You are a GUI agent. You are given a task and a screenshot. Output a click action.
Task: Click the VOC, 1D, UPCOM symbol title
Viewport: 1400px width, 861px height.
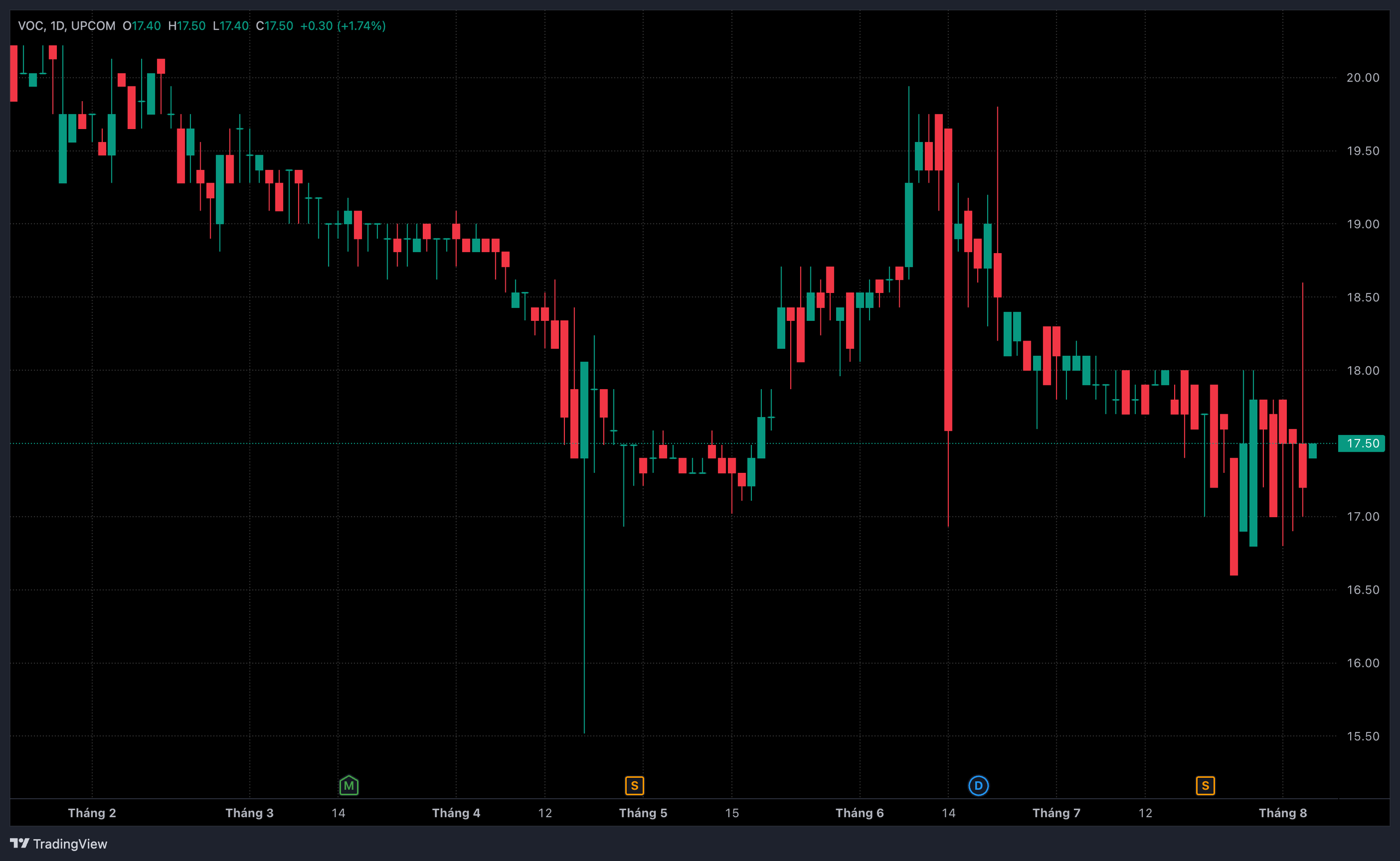pos(67,26)
